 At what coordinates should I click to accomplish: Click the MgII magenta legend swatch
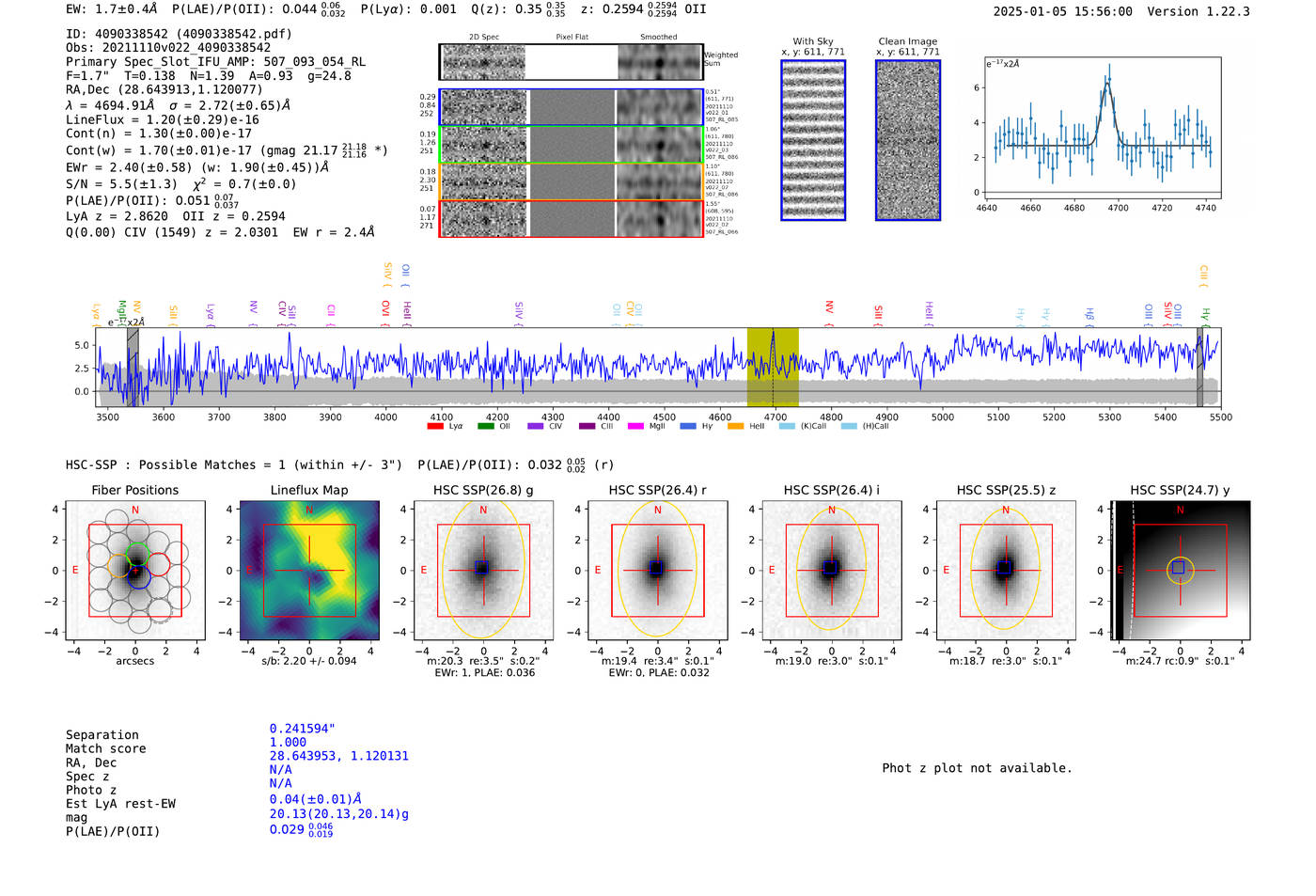pyautogui.click(x=635, y=426)
